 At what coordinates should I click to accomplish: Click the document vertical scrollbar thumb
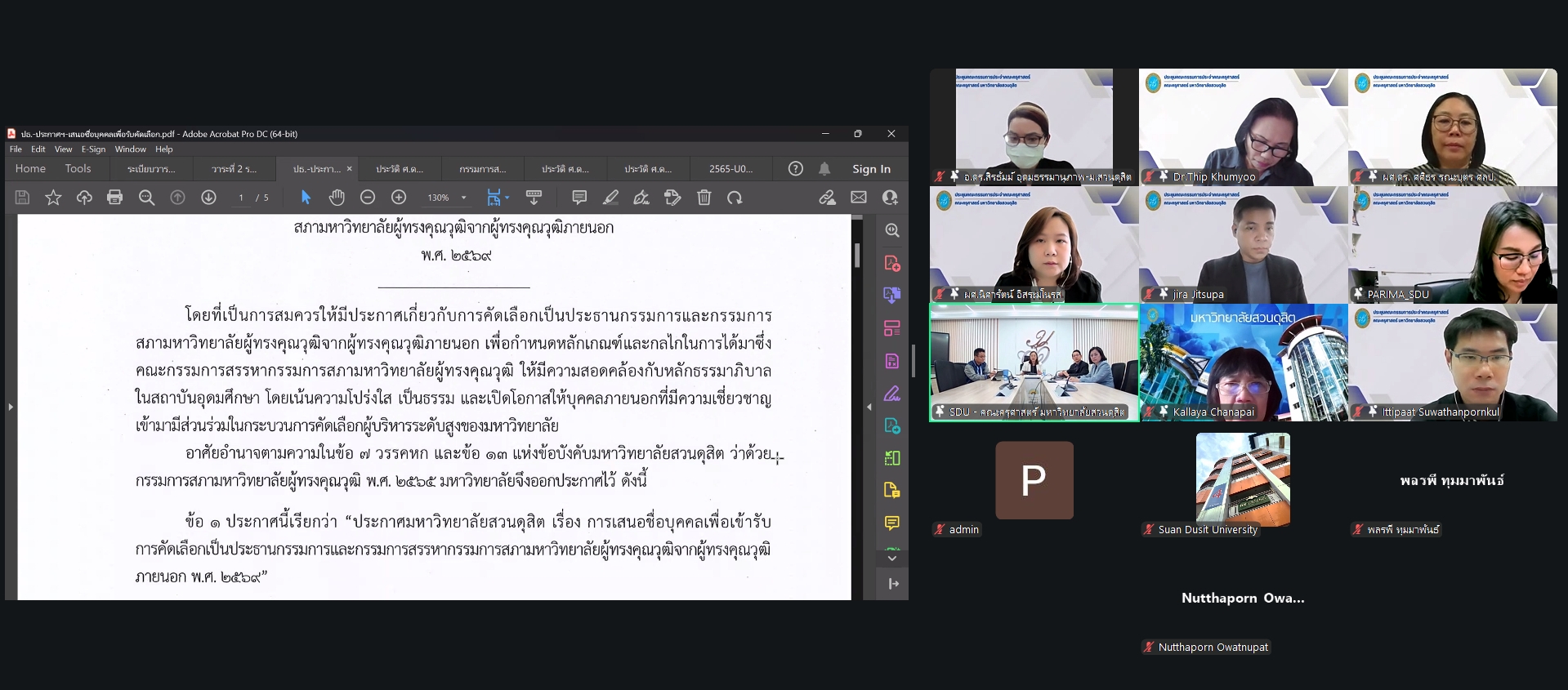(x=857, y=255)
